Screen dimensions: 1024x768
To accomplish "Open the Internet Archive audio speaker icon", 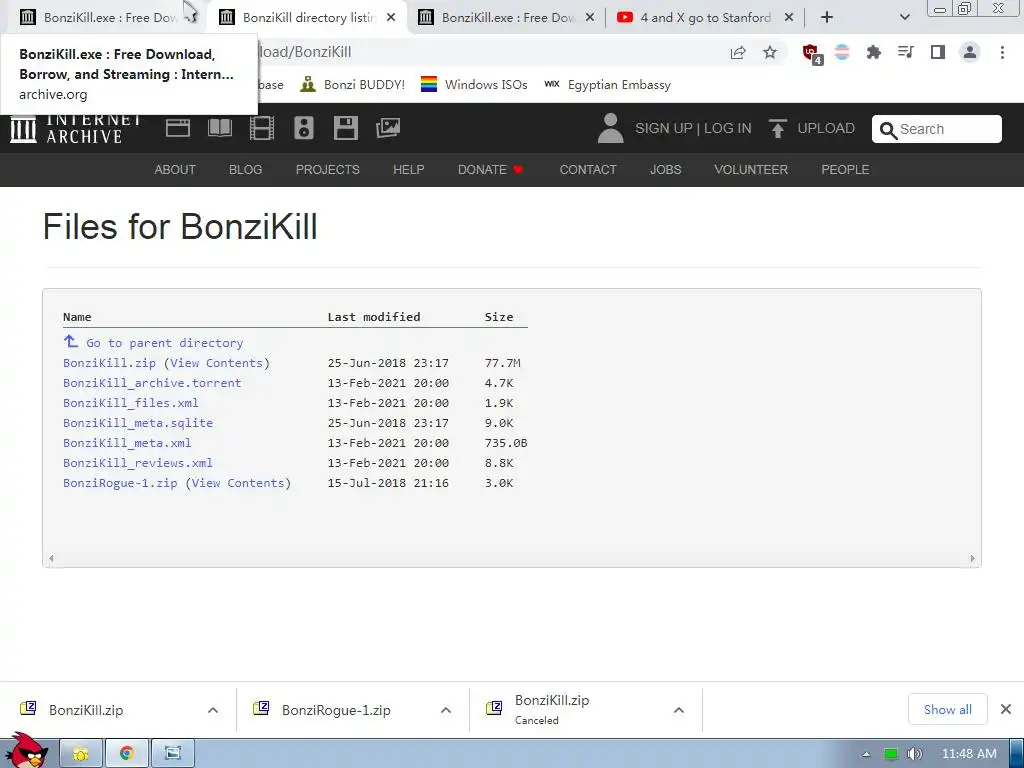I will pos(304,128).
